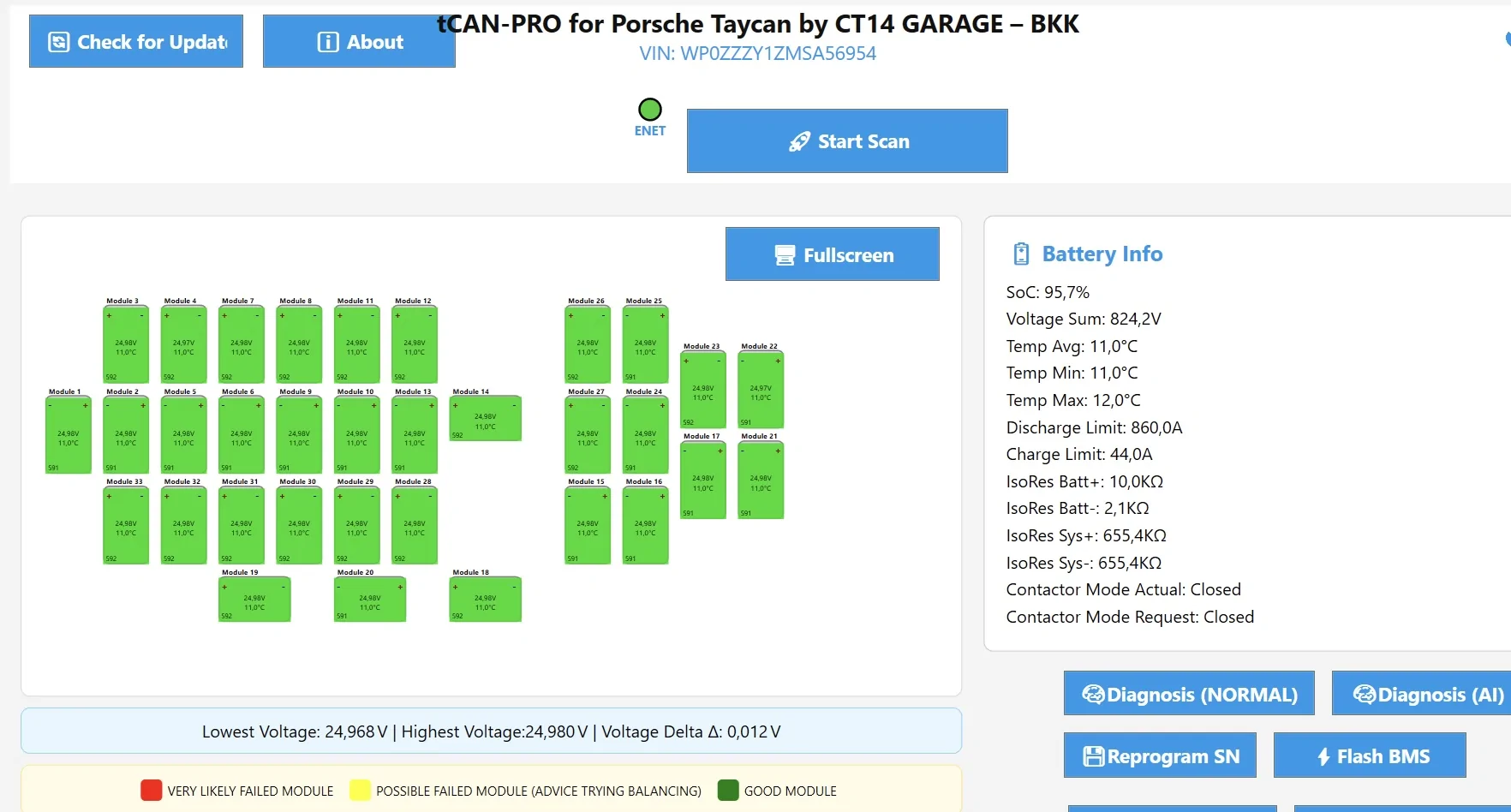The height and width of the screenshot is (812, 1511).
Task: Open battery layout in Fullscreen
Action: point(833,254)
